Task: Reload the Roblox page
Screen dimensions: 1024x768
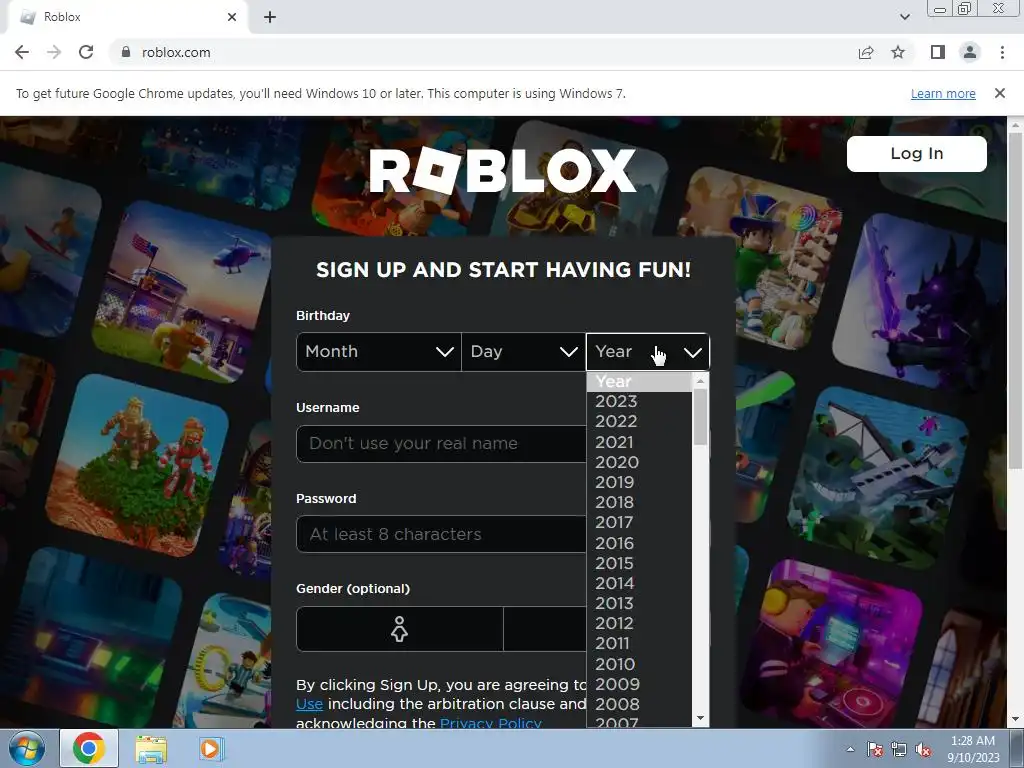Action: 86,52
